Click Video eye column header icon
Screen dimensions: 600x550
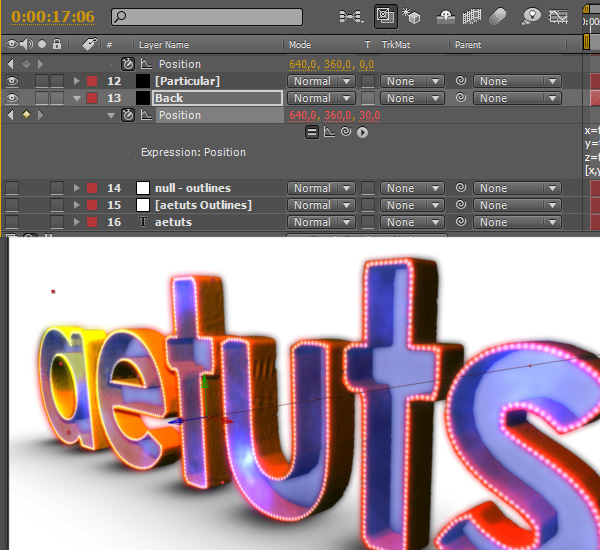click(x=12, y=44)
